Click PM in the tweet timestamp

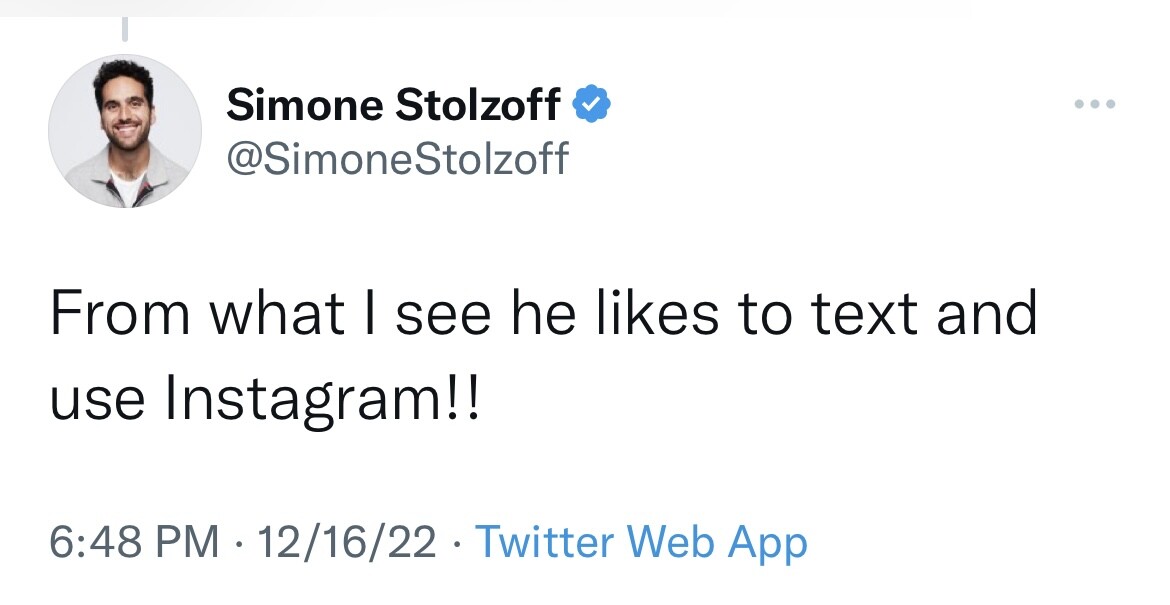[x=187, y=542]
